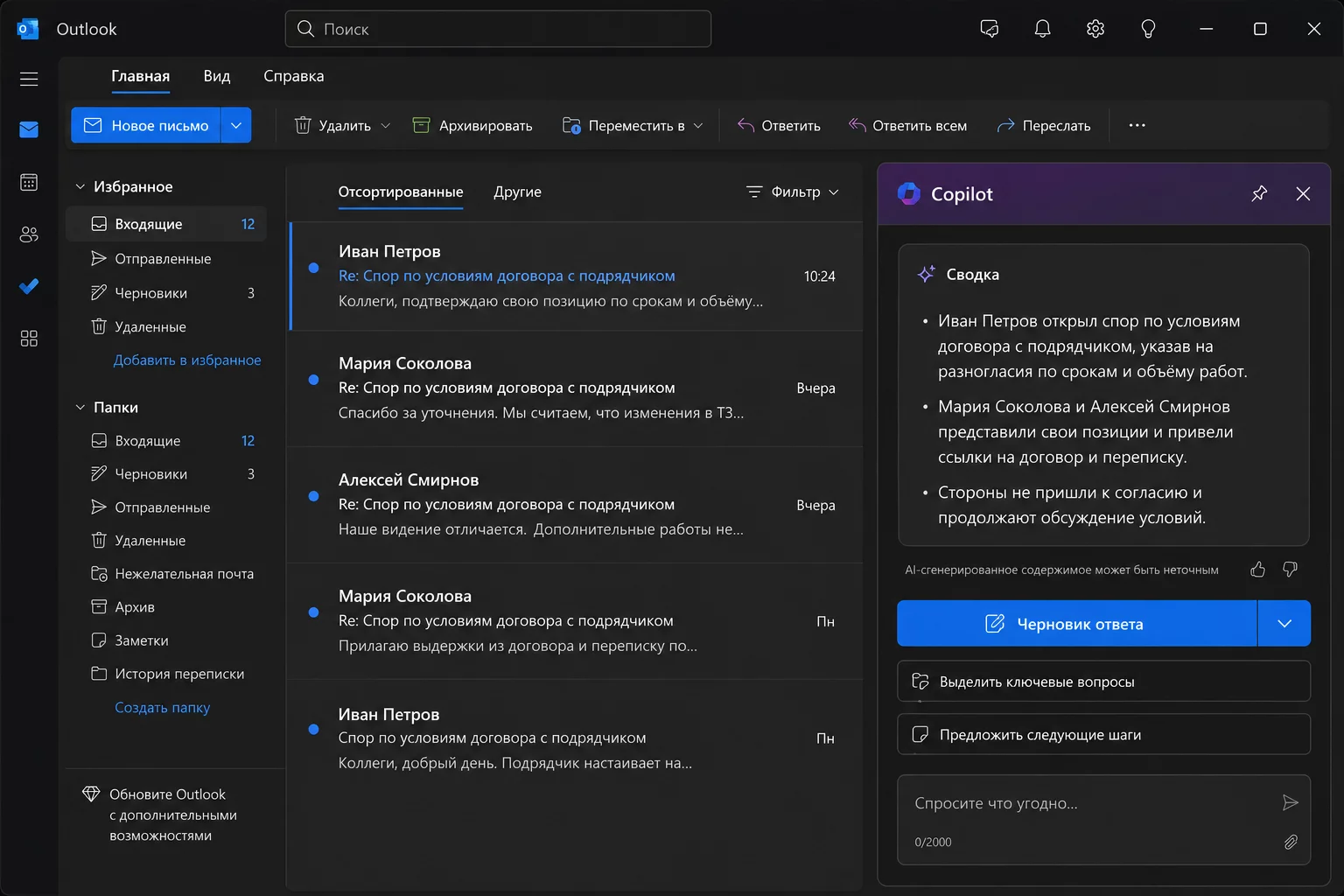Open the tips lightbulb icon
This screenshot has height=896, width=1344.
1148,29
